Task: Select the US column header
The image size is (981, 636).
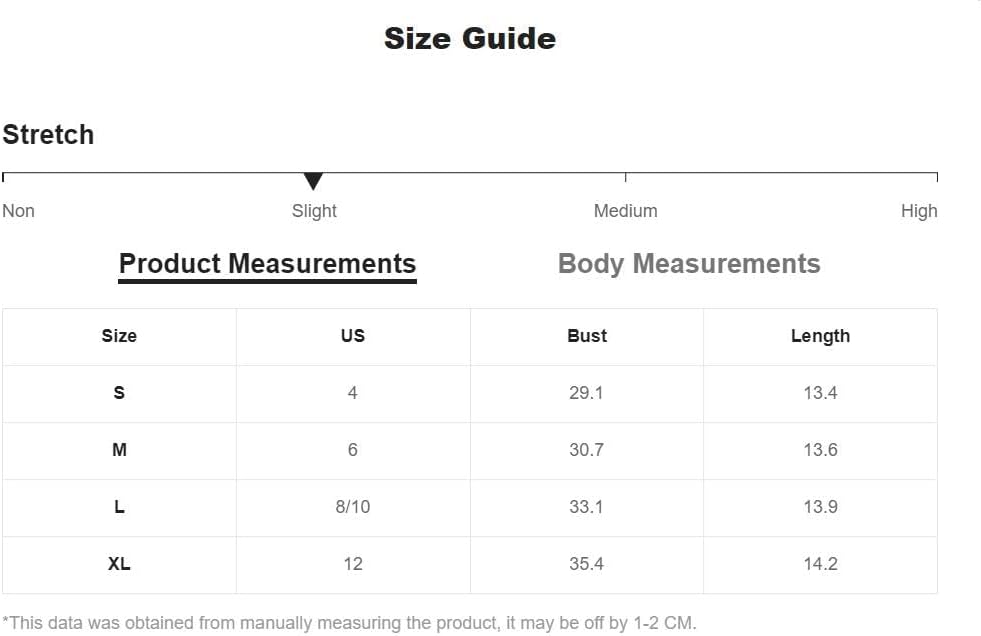Action: coord(353,336)
